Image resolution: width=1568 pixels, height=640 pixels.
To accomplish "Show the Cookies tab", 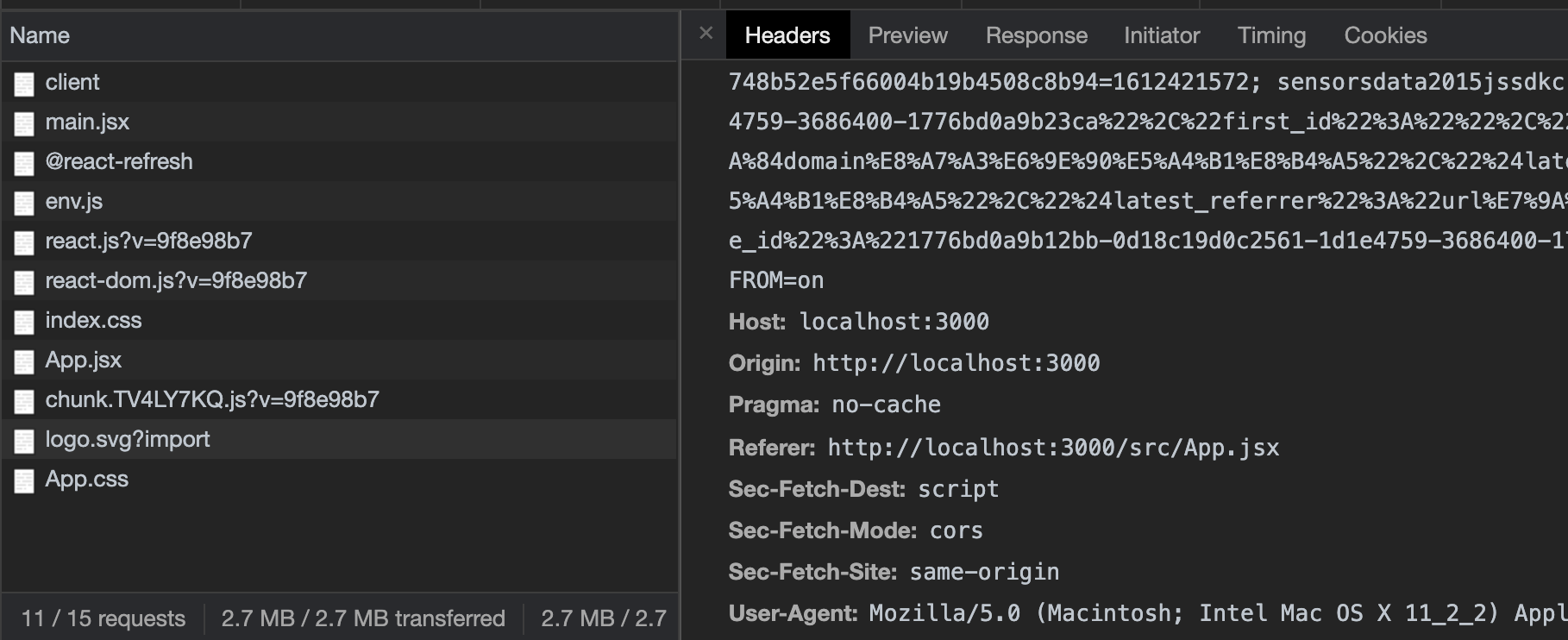I will 1385,35.
